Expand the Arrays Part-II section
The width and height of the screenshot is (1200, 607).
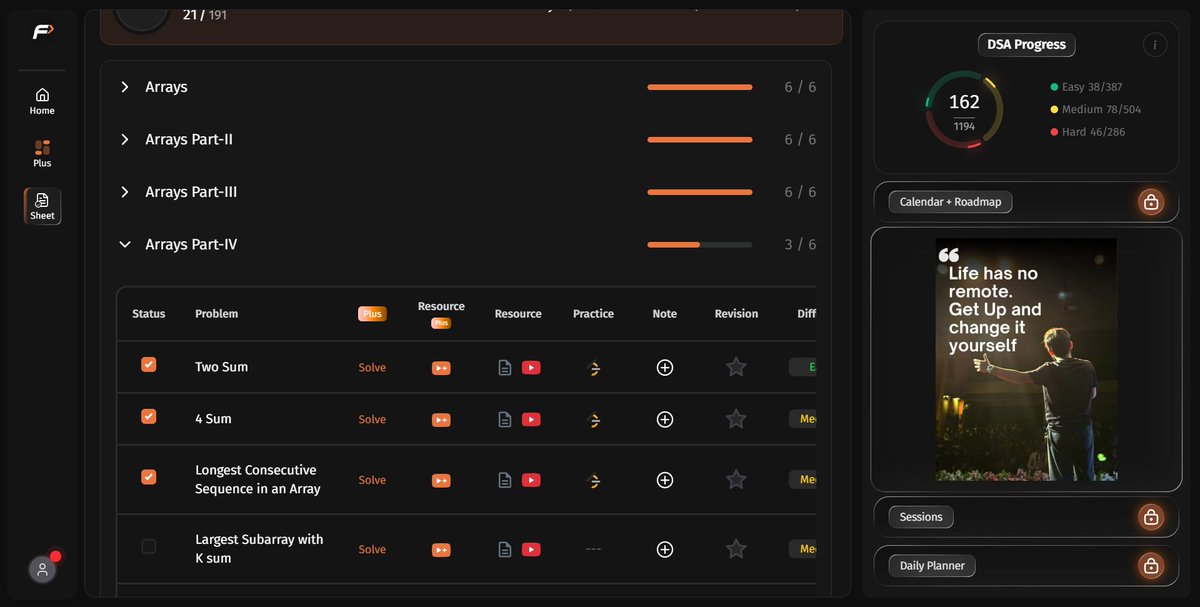click(x=125, y=139)
